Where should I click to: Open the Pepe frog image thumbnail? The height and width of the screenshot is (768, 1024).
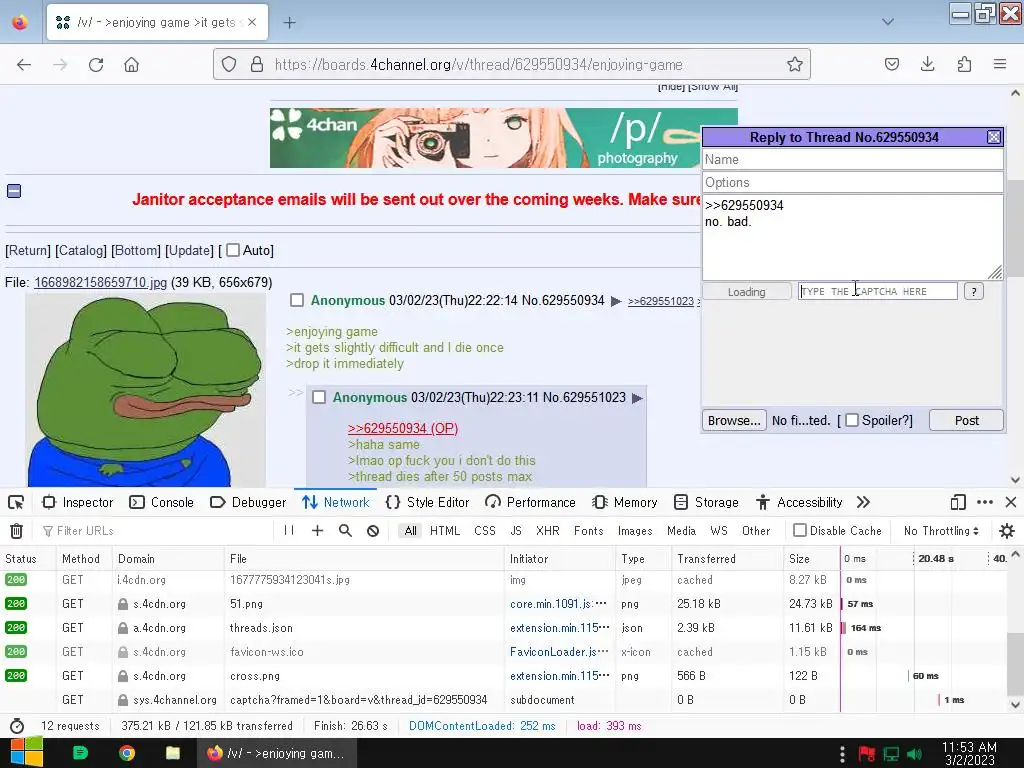[145, 391]
